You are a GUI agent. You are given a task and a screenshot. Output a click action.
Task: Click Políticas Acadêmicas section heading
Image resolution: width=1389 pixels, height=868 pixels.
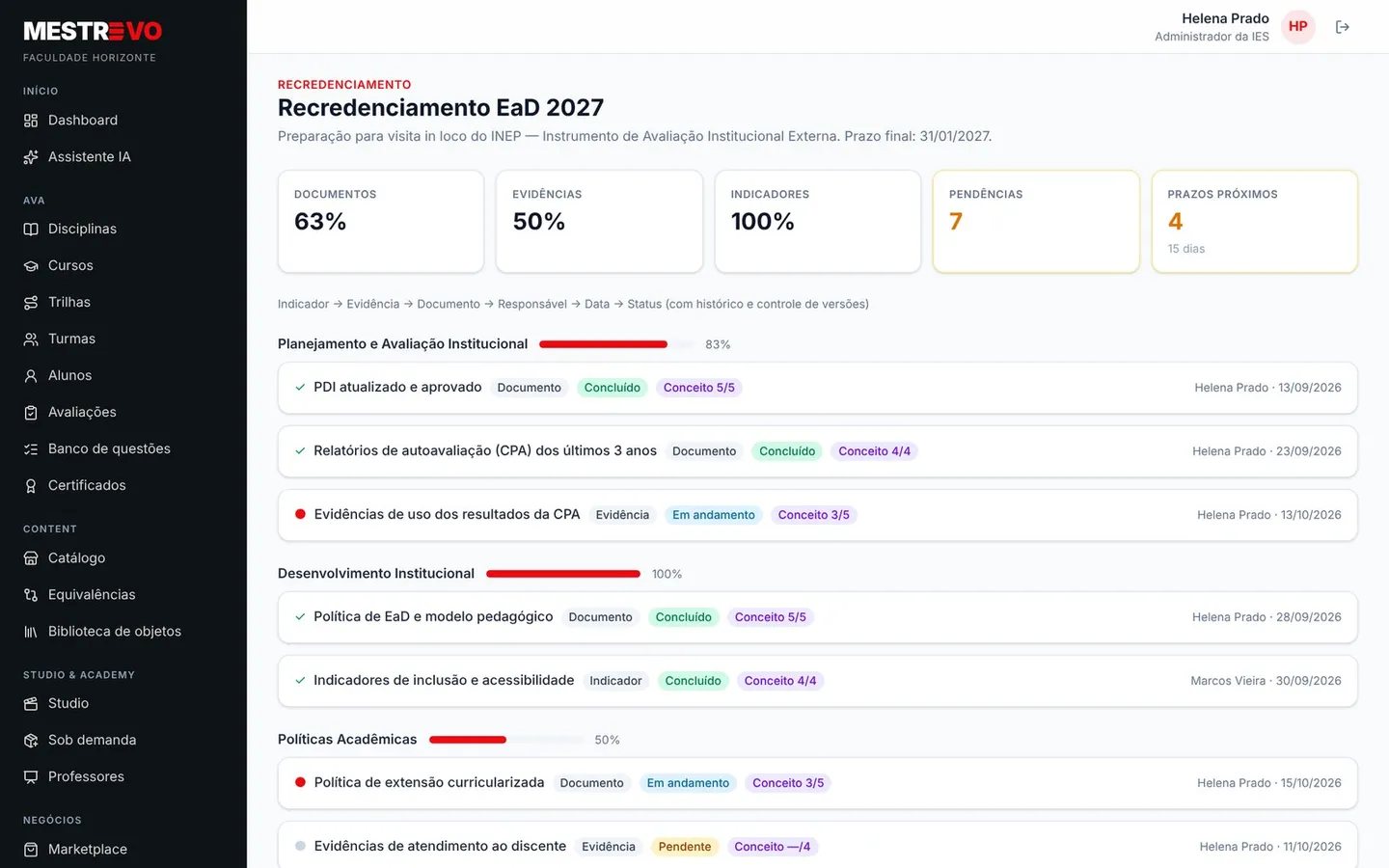(347, 740)
